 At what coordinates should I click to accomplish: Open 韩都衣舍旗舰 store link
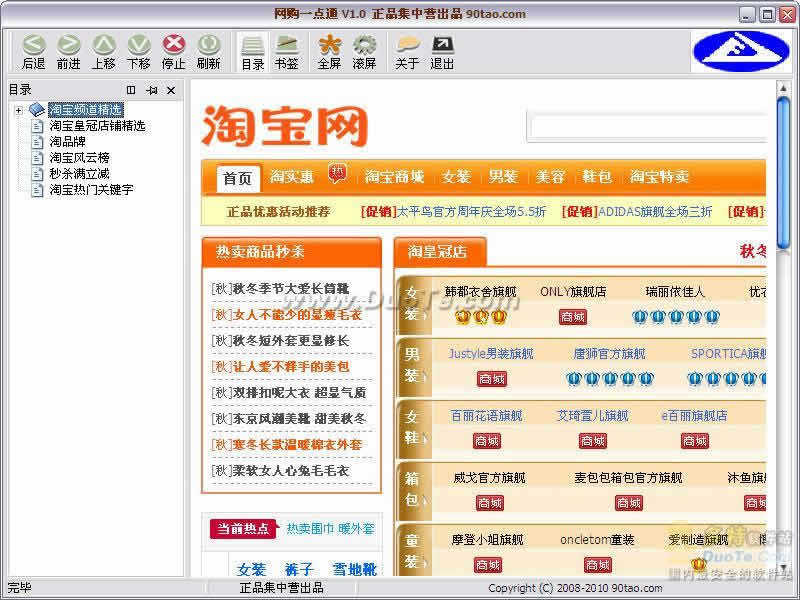[x=481, y=292]
